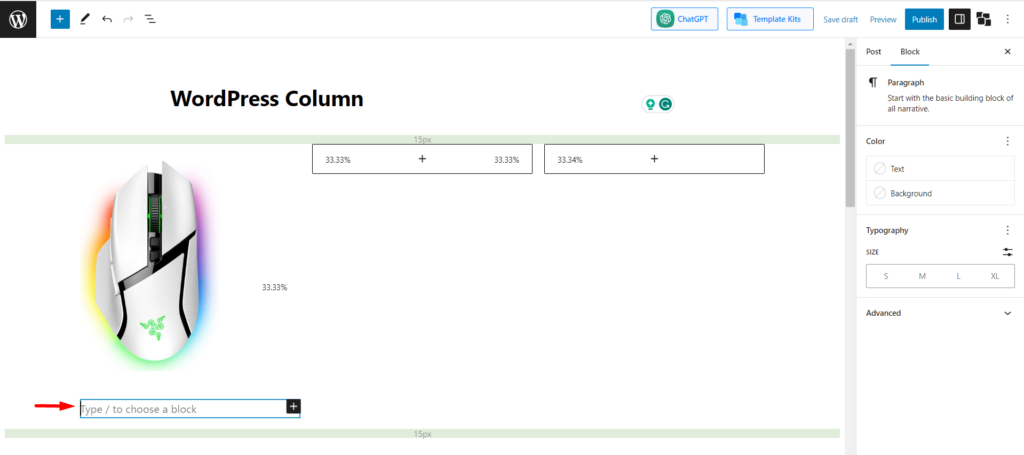1024x455 pixels.
Task: Open ChatGPT assistant button
Action: (x=684, y=19)
